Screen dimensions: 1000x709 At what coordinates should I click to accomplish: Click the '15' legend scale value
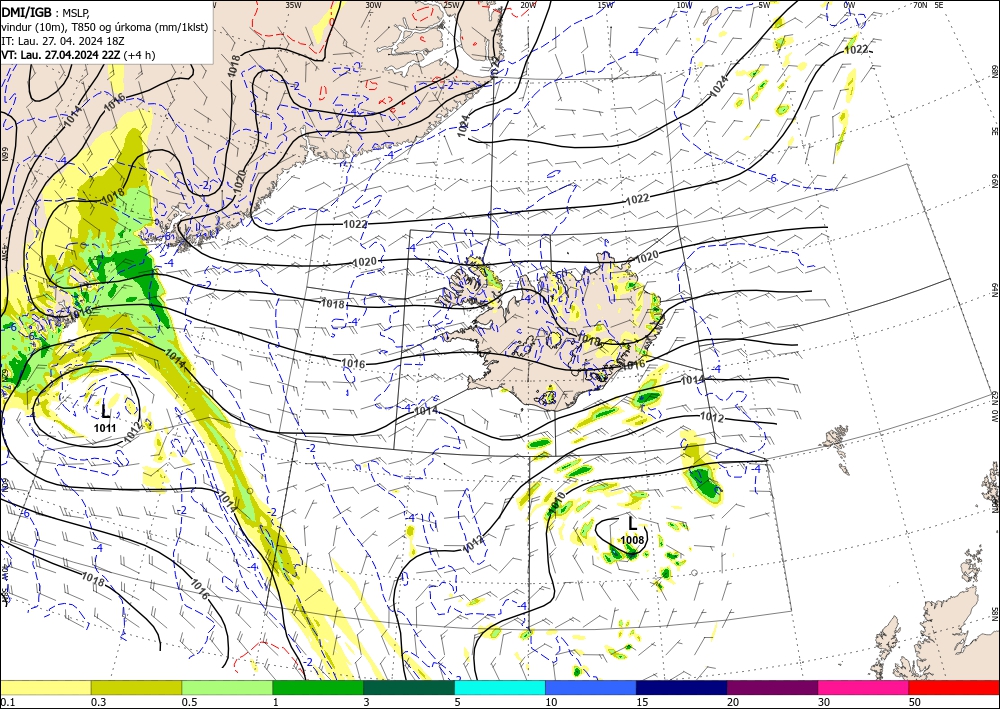pos(642,702)
